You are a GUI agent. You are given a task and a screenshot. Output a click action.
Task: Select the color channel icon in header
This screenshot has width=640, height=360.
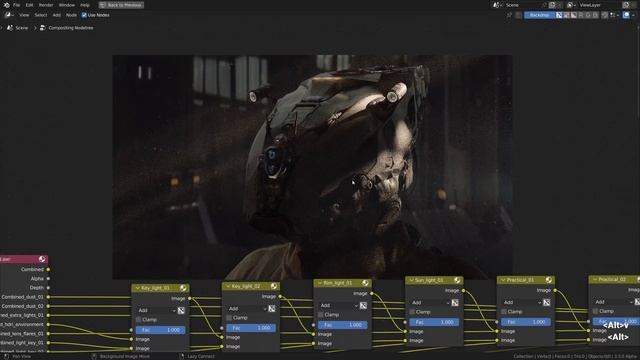tap(566, 15)
